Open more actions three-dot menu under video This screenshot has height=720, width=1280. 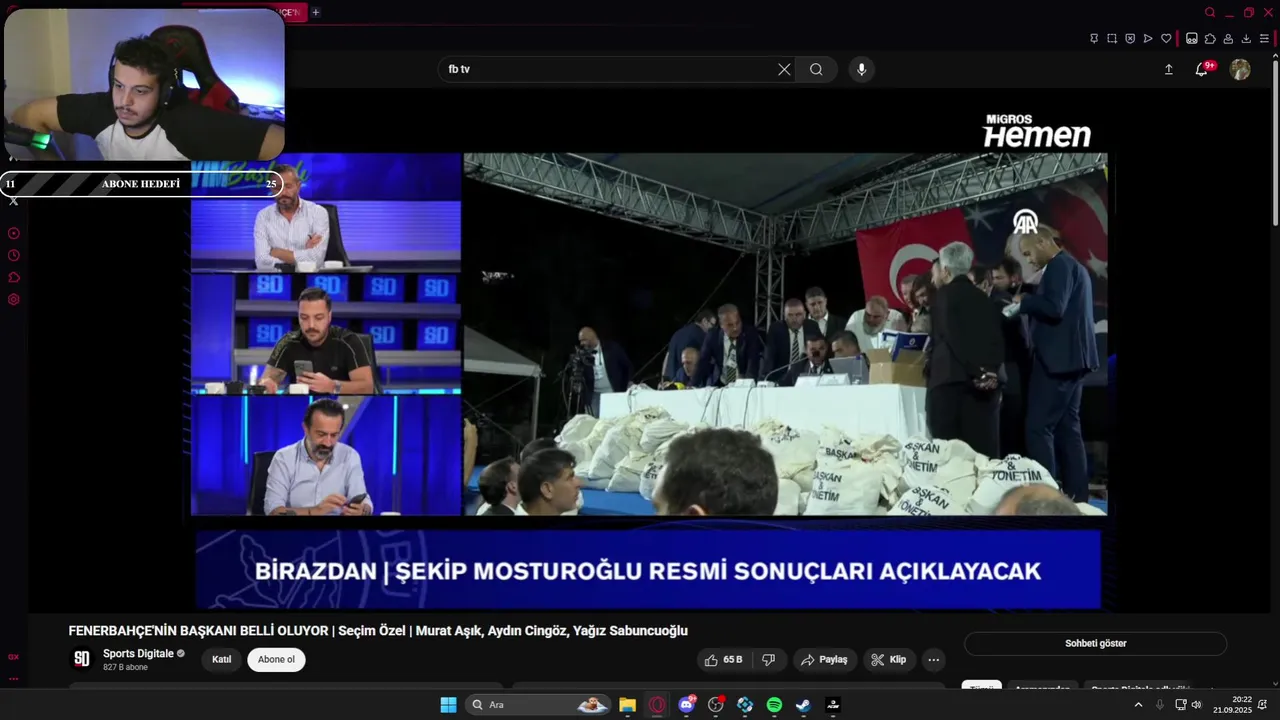pyautogui.click(x=933, y=660)
